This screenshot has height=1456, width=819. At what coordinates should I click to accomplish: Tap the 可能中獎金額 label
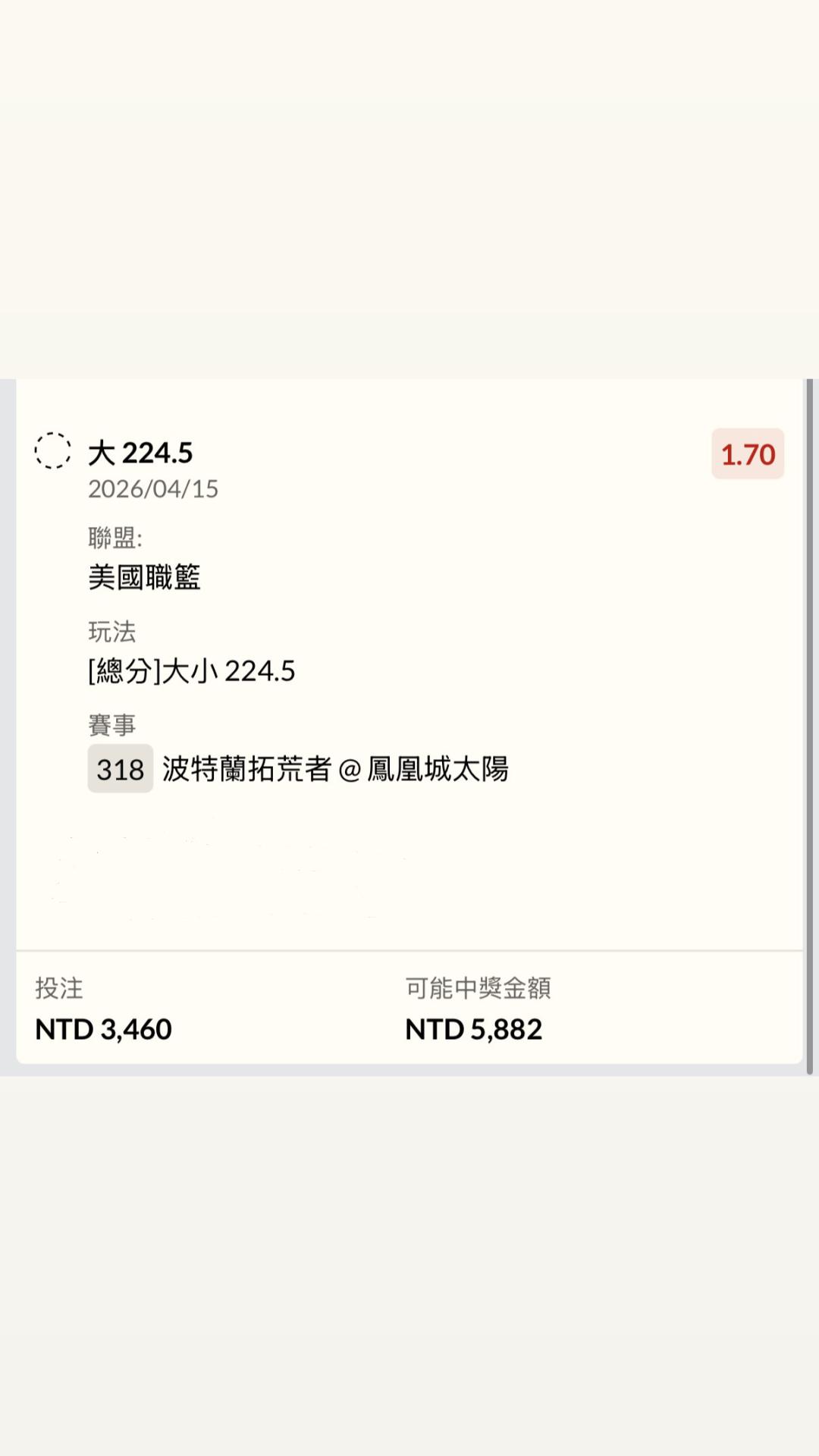pos(479,988)
